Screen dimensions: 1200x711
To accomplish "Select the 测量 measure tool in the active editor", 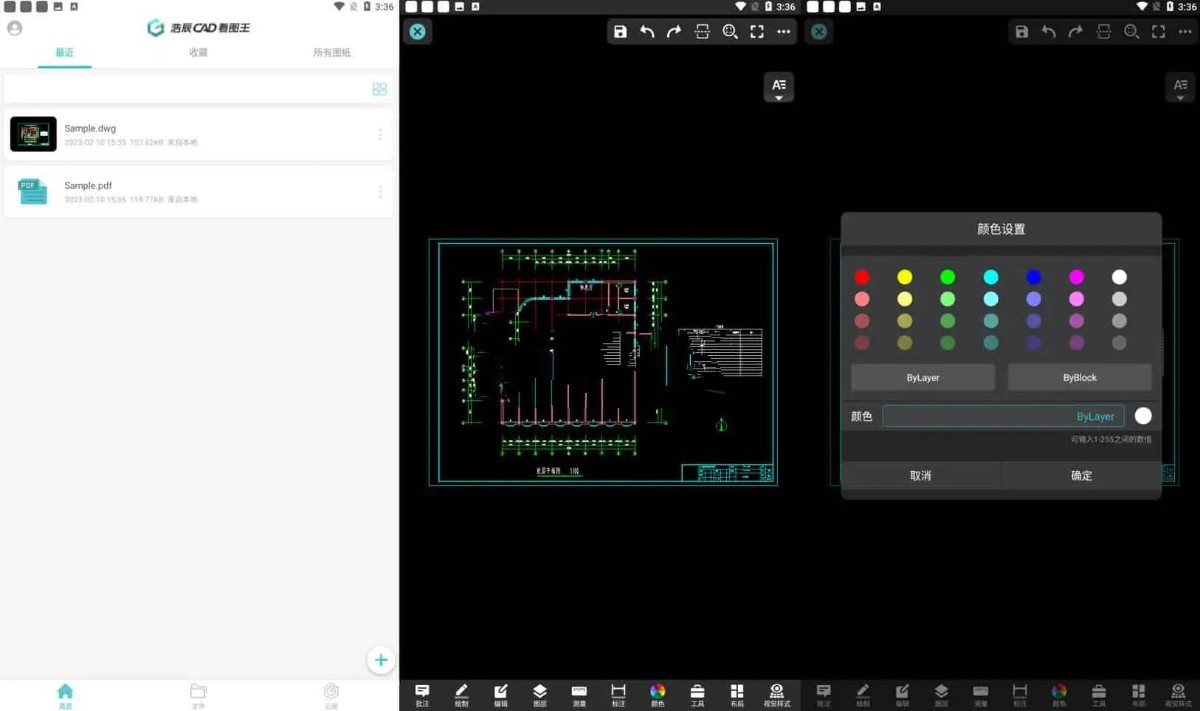I will [579, 694].
